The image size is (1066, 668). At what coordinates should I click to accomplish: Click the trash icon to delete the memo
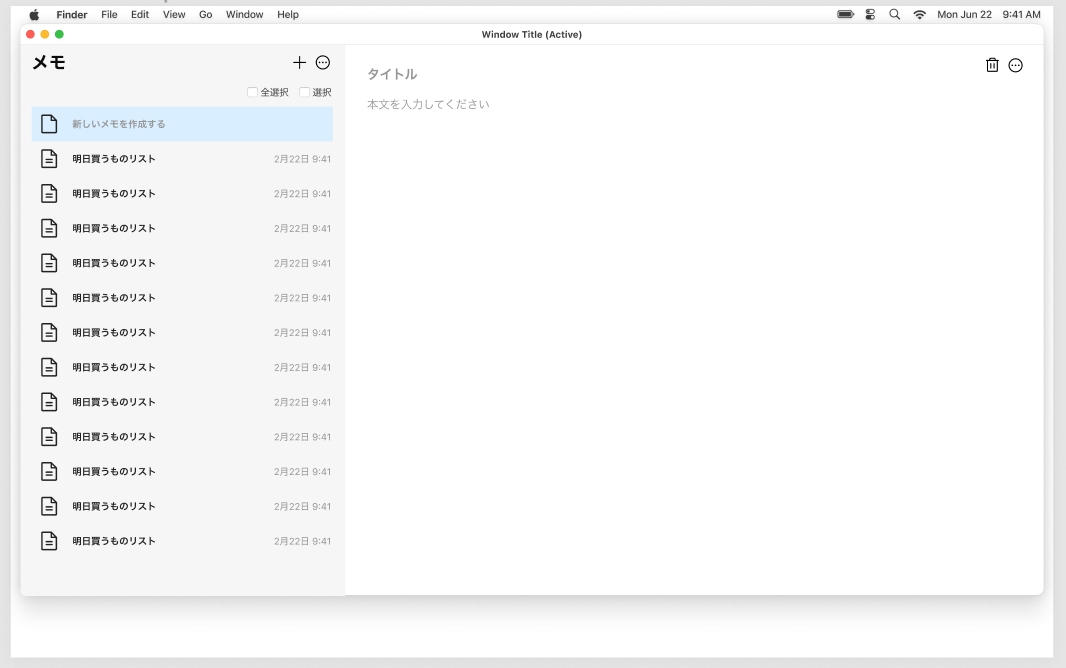point(992,65)
